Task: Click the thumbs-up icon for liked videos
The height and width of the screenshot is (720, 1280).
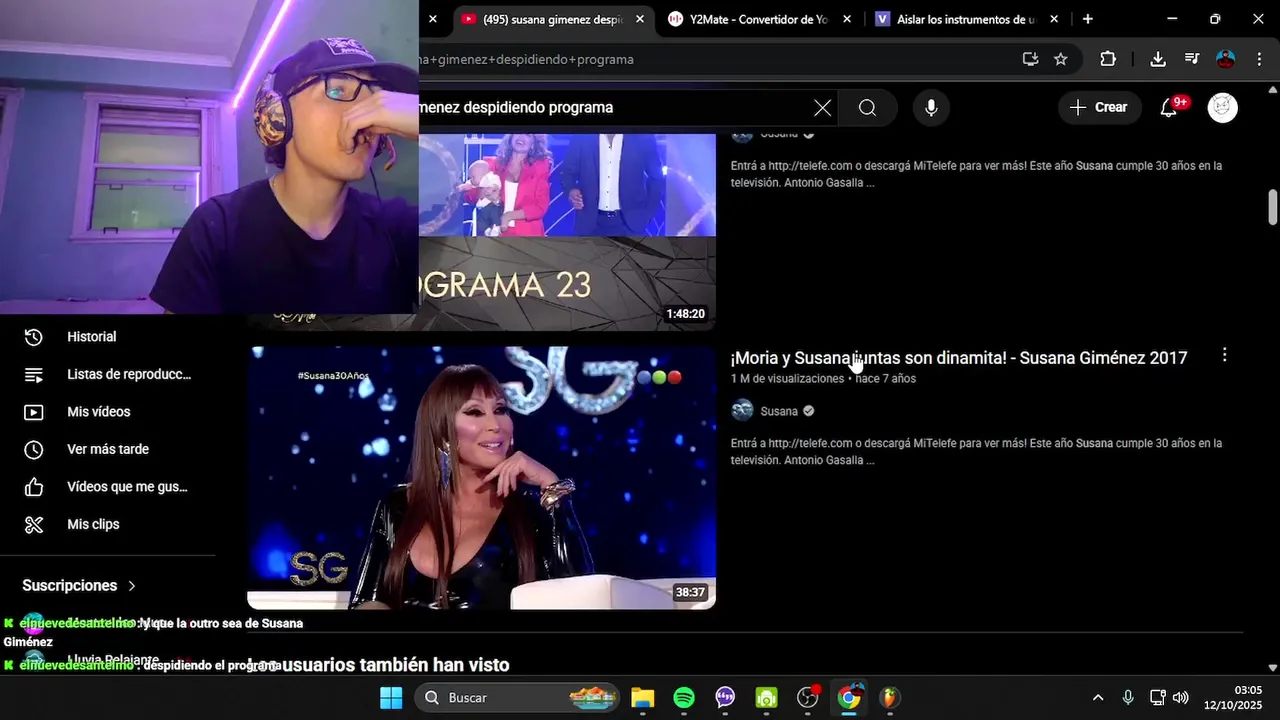Action: [x=34, y=487]
